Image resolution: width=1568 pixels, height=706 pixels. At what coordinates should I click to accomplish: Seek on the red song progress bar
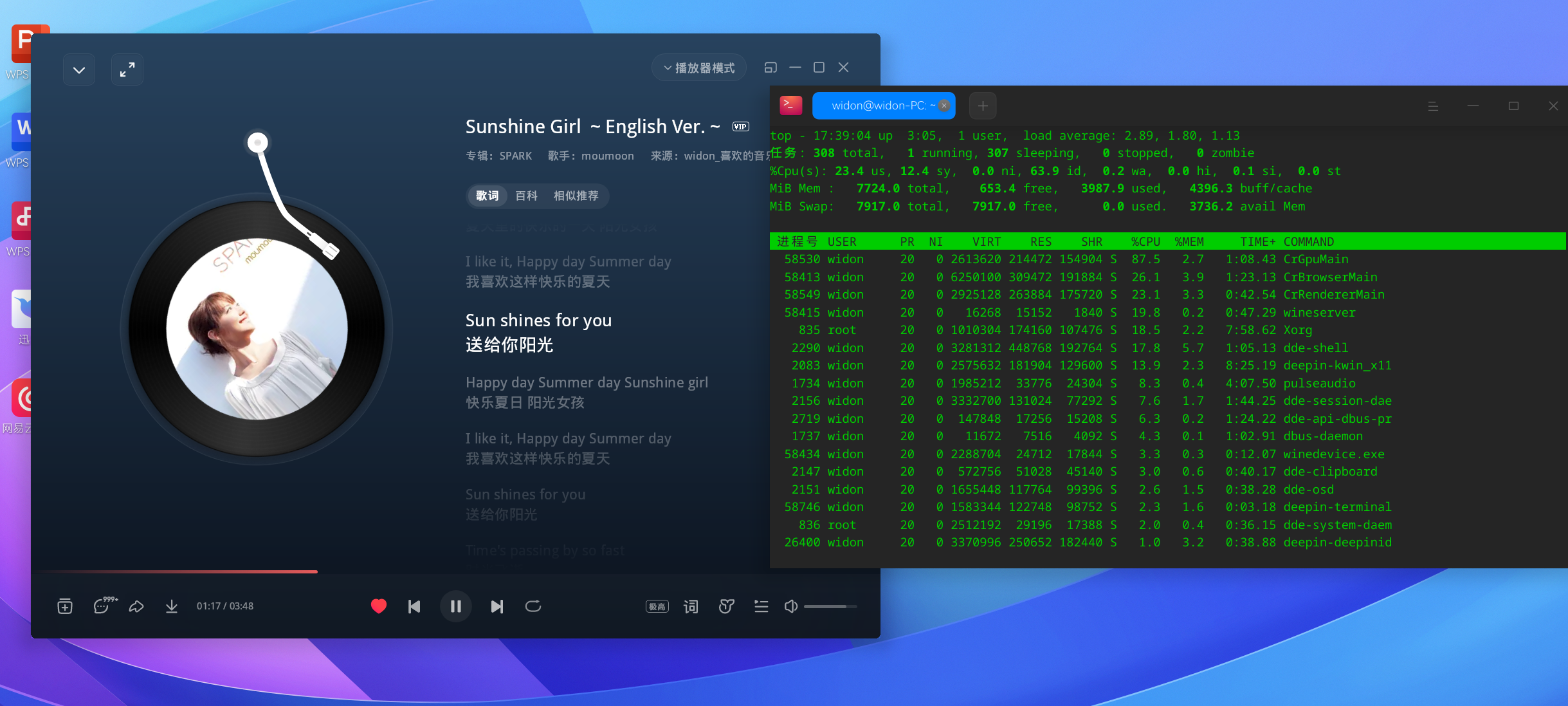456,571
